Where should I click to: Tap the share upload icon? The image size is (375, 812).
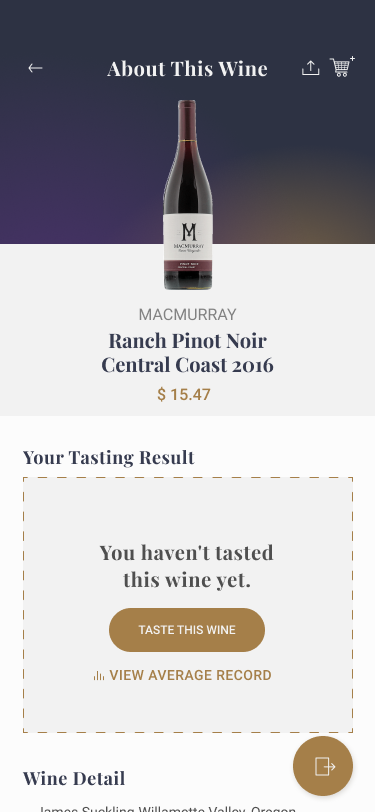click(x=310, y=68)
